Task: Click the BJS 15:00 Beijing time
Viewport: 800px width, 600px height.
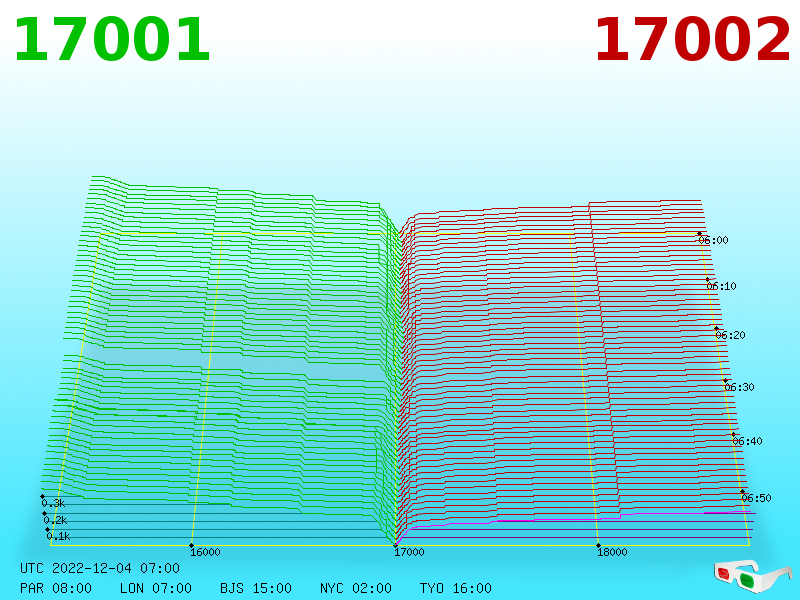Action: [256, 588]
